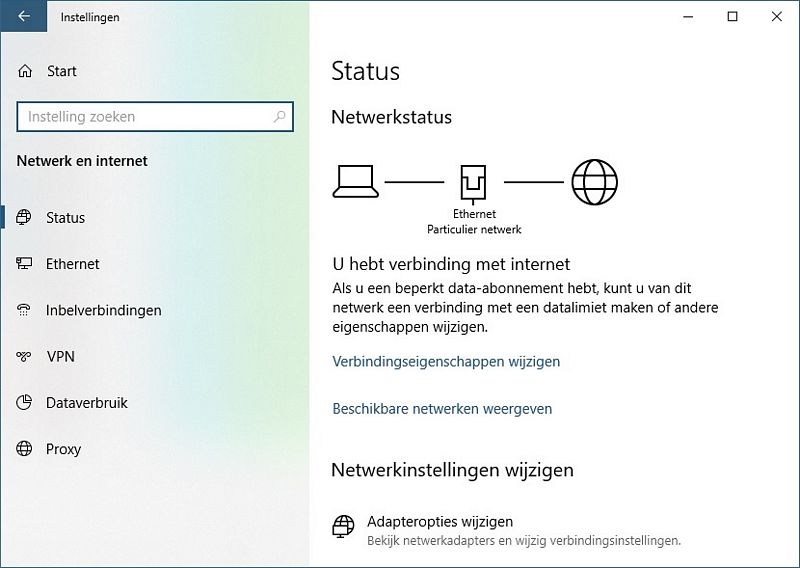Click the Dataverbruik pie chart icon
This screenshot has height=568, width=800.
[x=23, y=402]
